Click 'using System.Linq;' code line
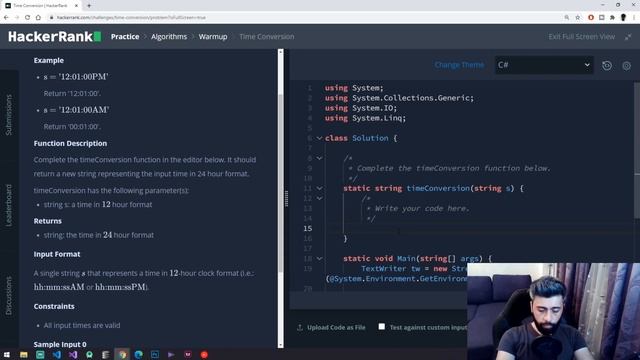The height and width of the screenshot is (360, 640). point(365,118)
